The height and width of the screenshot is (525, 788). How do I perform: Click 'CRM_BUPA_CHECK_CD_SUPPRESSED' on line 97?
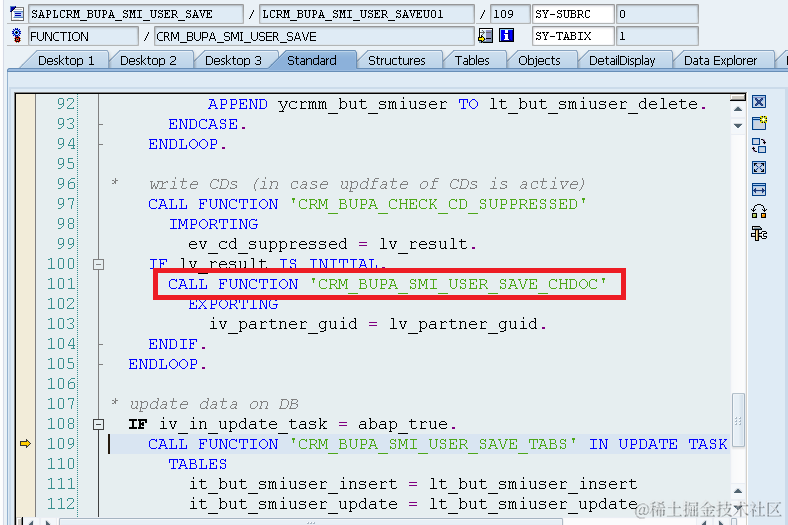(x=438, y=204)
